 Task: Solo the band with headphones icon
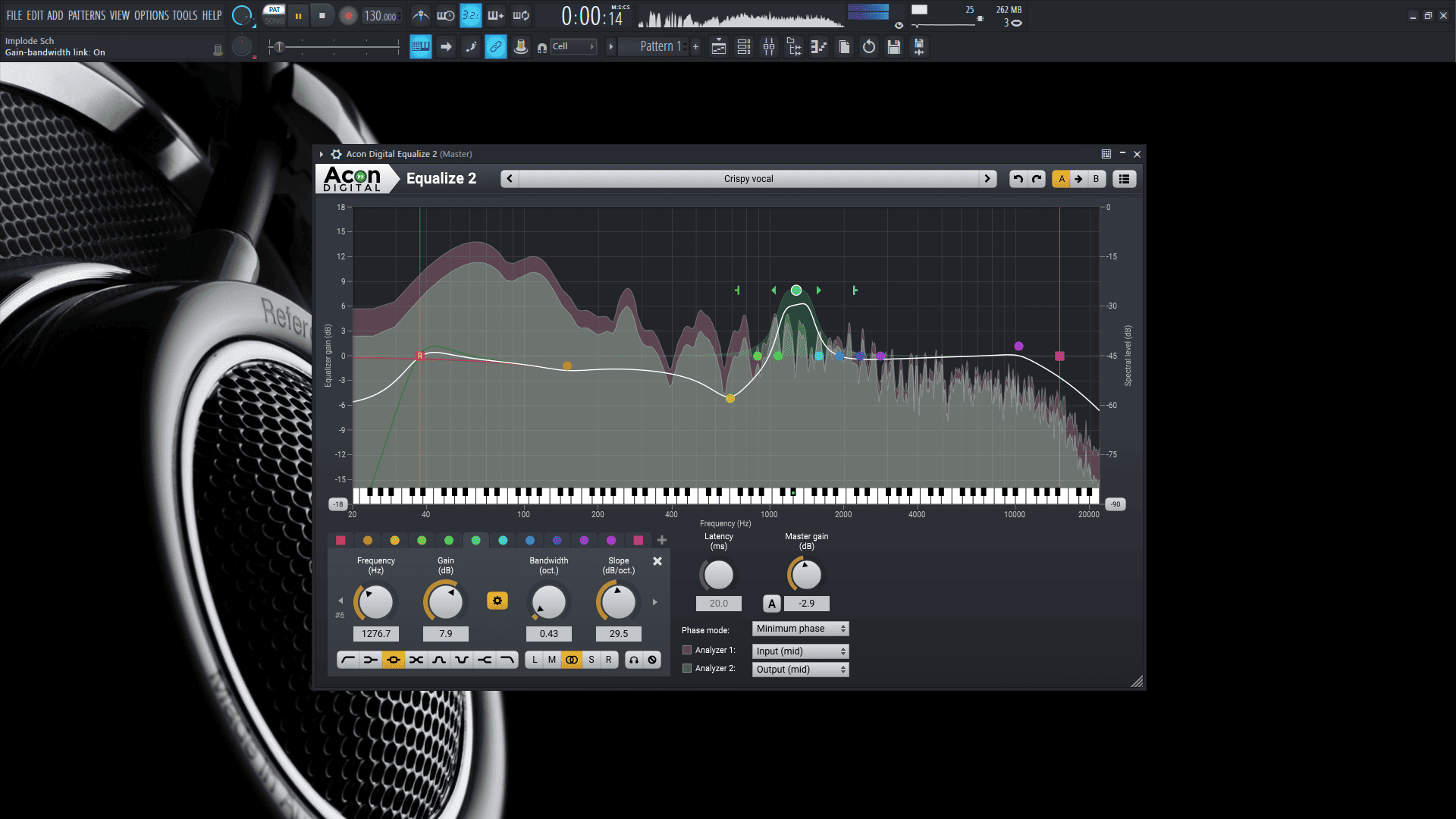point(634,660)
